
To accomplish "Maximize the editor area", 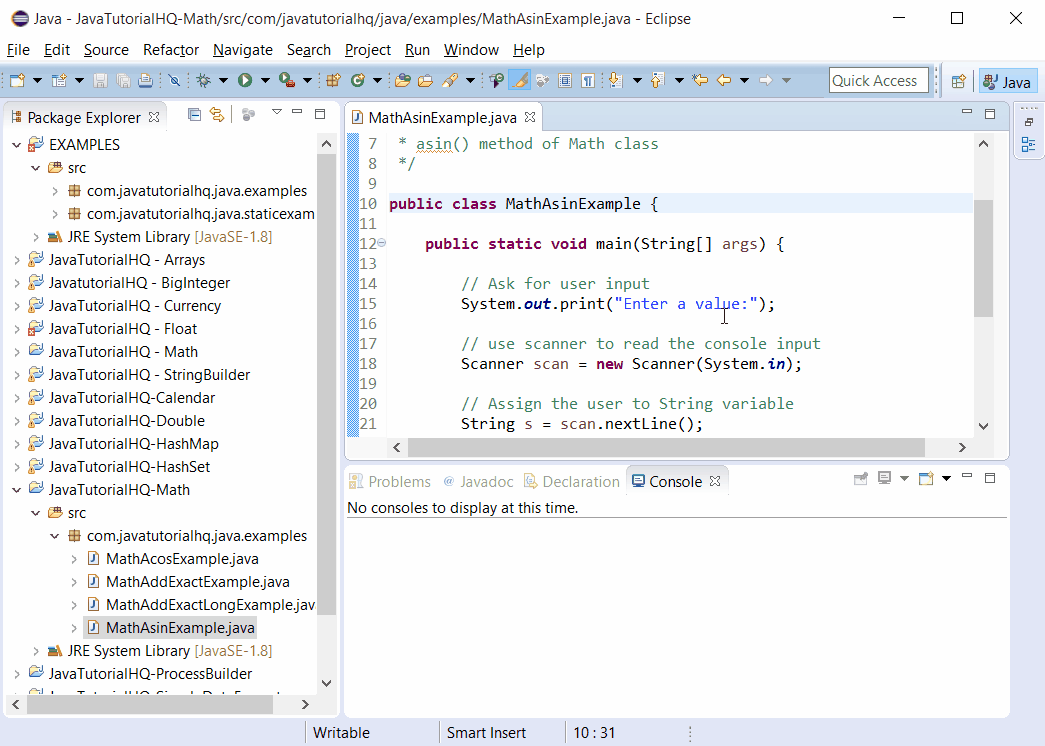I will point(990,114).
